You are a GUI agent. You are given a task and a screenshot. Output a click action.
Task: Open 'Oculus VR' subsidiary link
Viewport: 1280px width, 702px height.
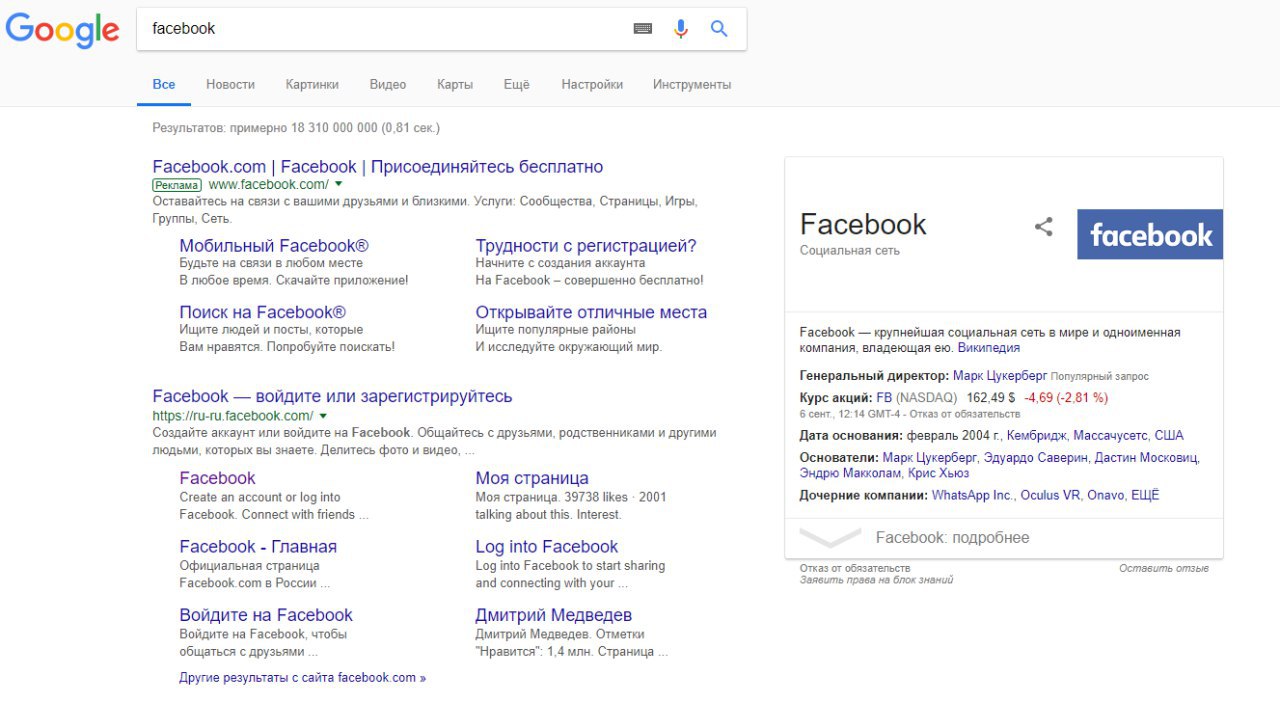1050,495
